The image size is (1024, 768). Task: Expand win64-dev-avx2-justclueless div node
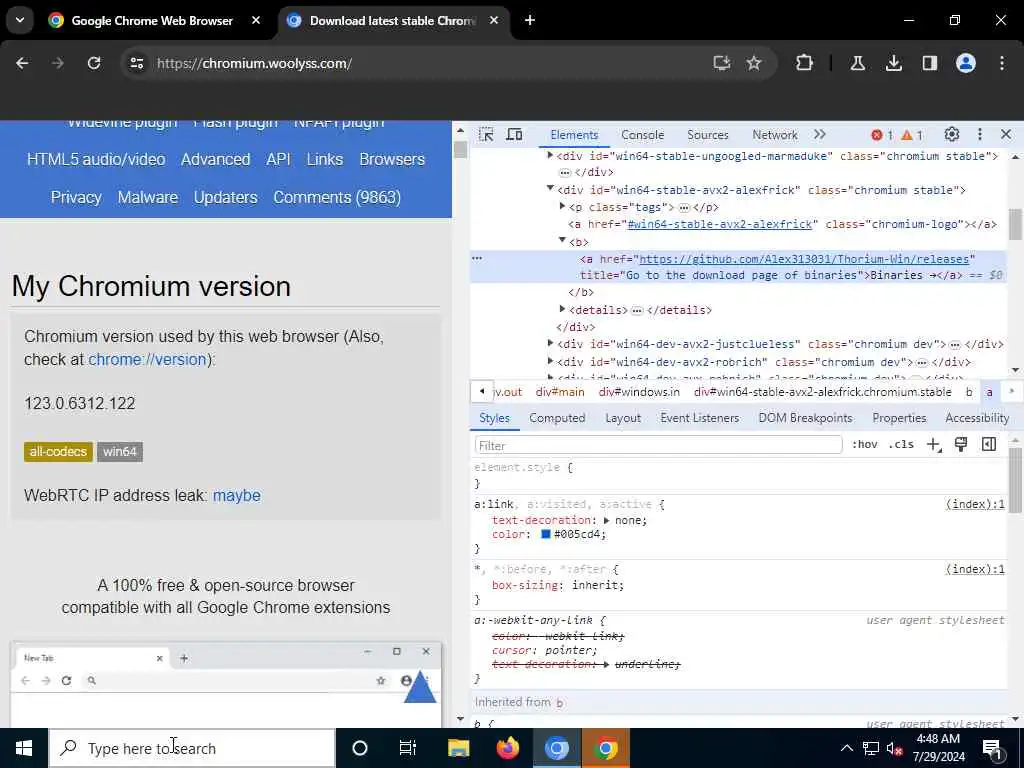(x=550, y=343)
